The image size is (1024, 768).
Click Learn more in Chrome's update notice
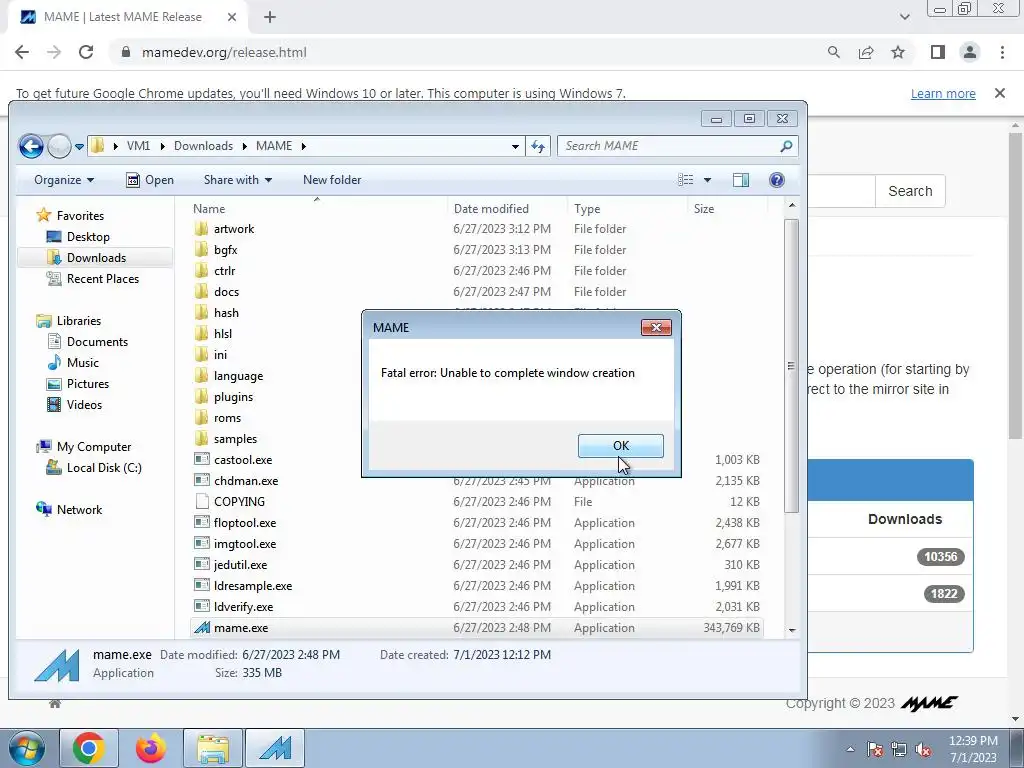click(943, 93)
